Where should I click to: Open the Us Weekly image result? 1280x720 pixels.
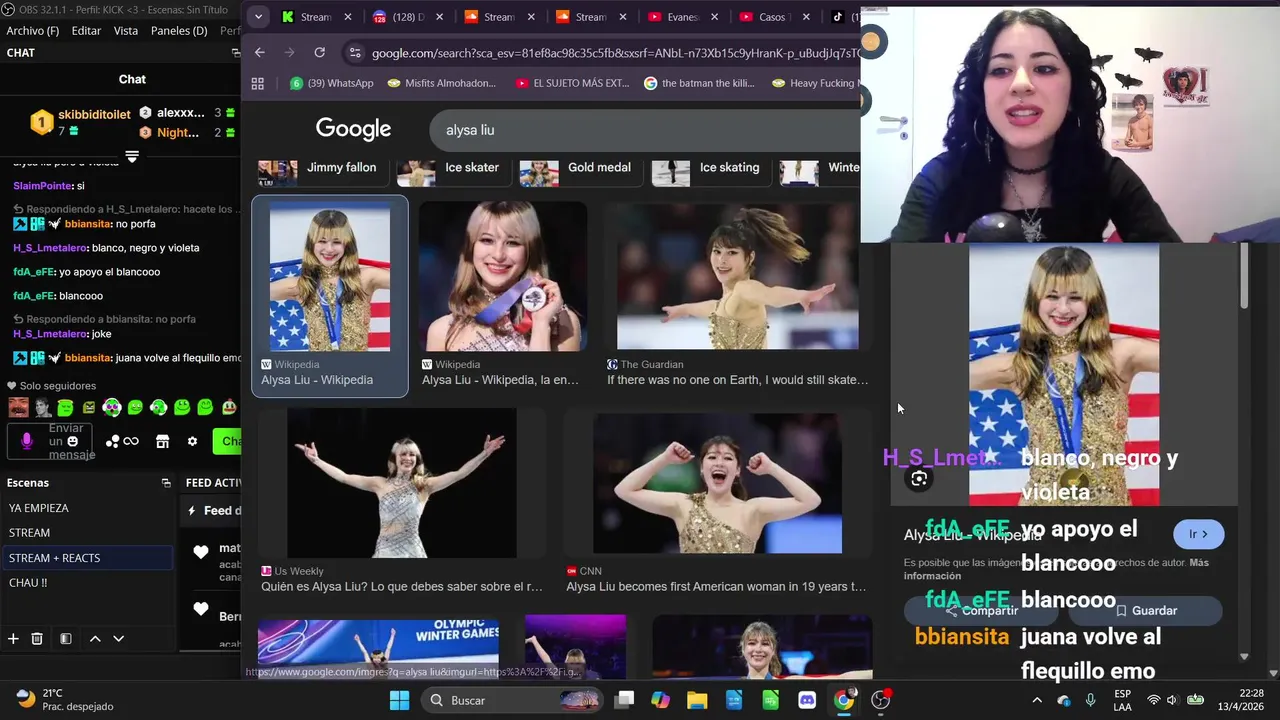pyautogui.click(x=402, y=483)
